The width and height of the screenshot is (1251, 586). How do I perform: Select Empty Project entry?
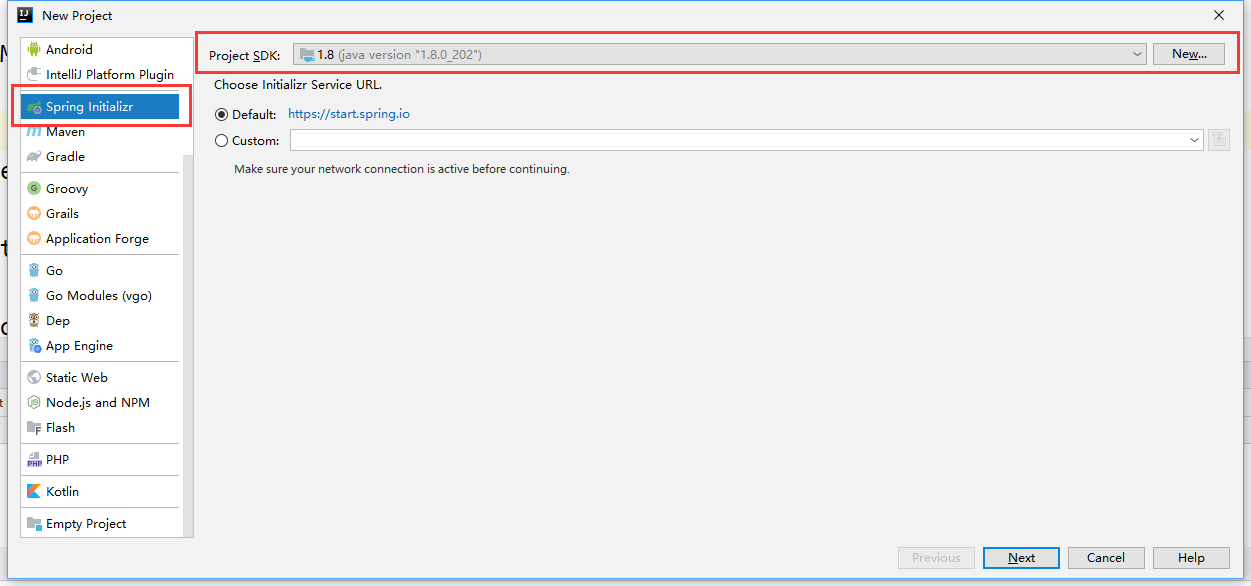pyautogui.click(x=101, y=523)
